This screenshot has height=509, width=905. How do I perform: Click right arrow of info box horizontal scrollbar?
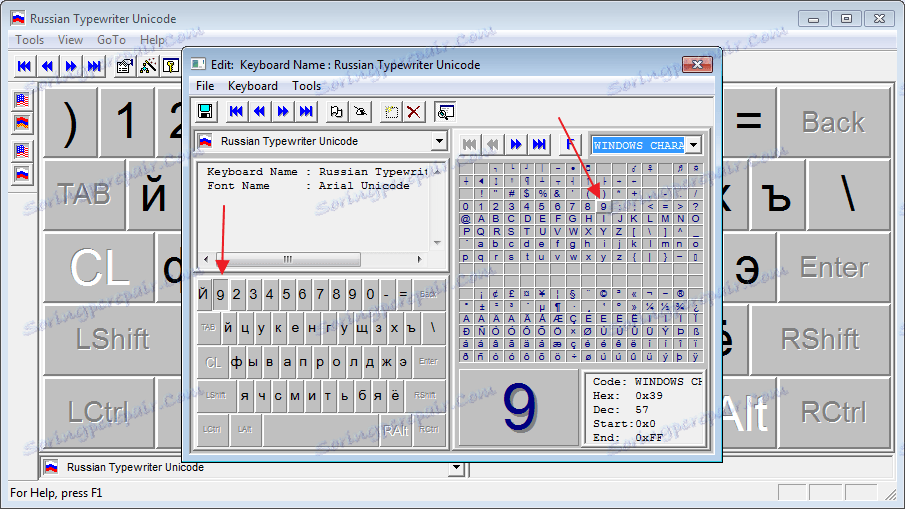(x=420, y=259)
